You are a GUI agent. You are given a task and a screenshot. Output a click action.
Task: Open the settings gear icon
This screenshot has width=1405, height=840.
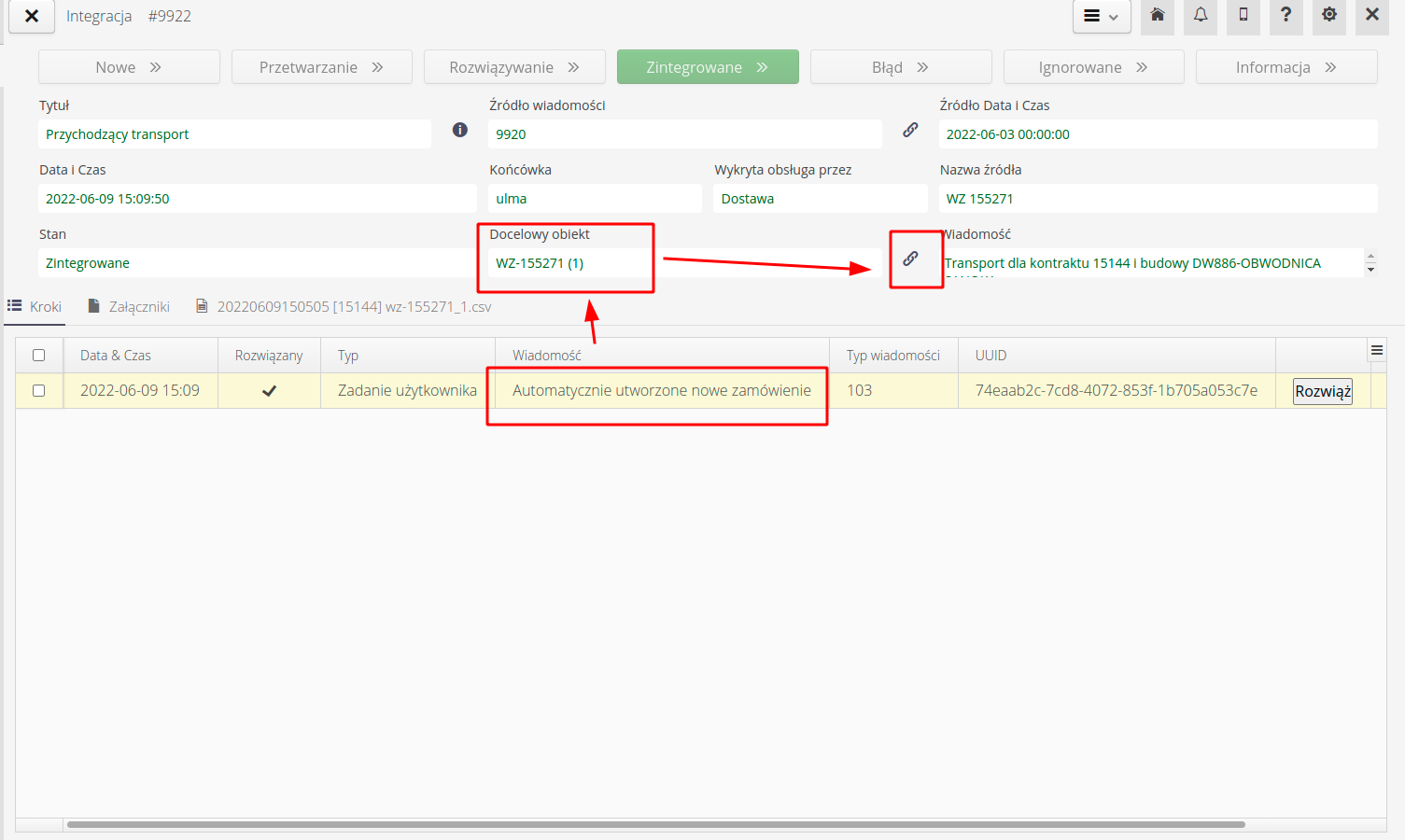coord(1328,16)
